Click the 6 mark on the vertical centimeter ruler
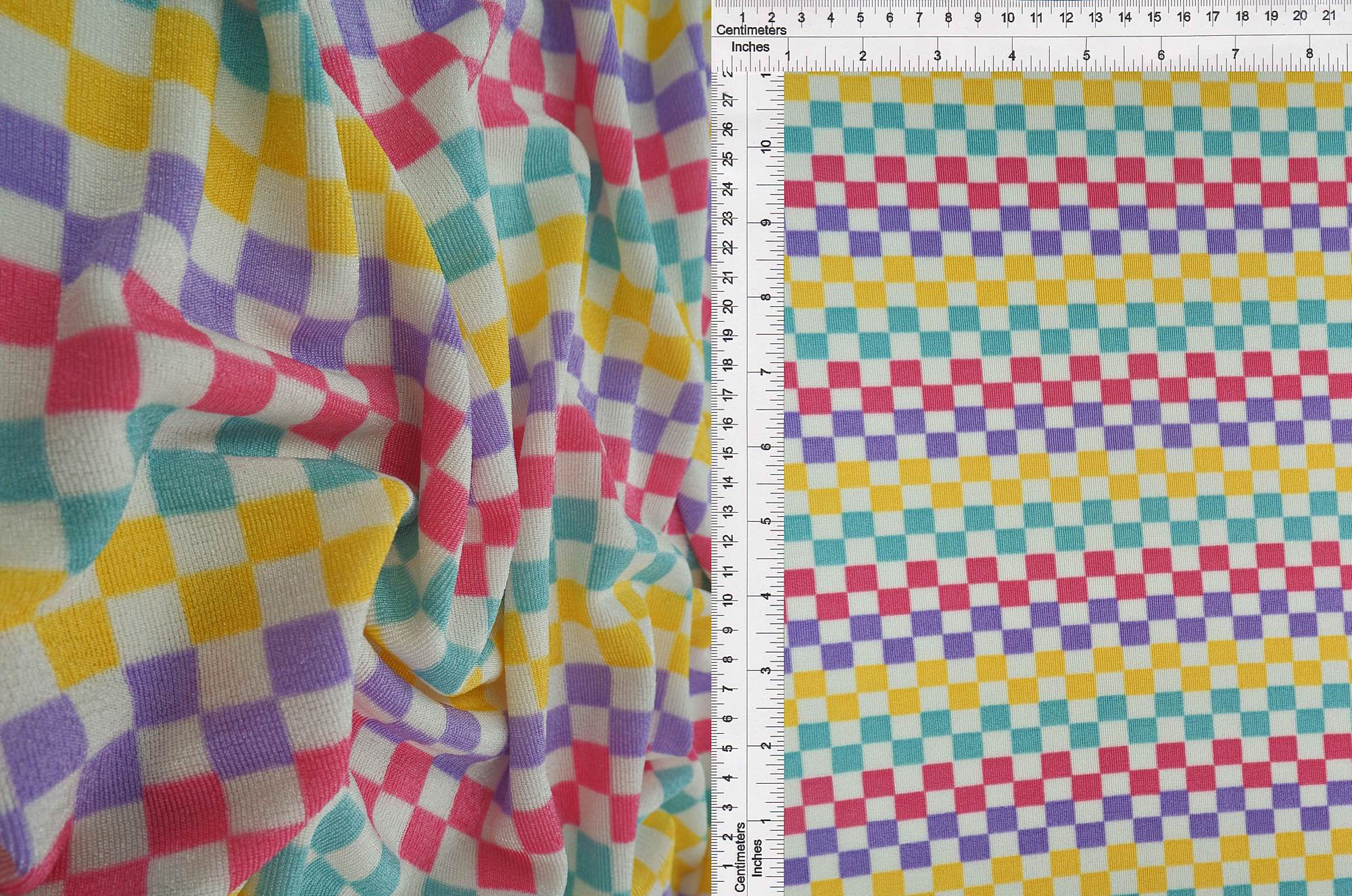Image resolution: width=1352 pixels, height=896 pixels. (728, 718)
